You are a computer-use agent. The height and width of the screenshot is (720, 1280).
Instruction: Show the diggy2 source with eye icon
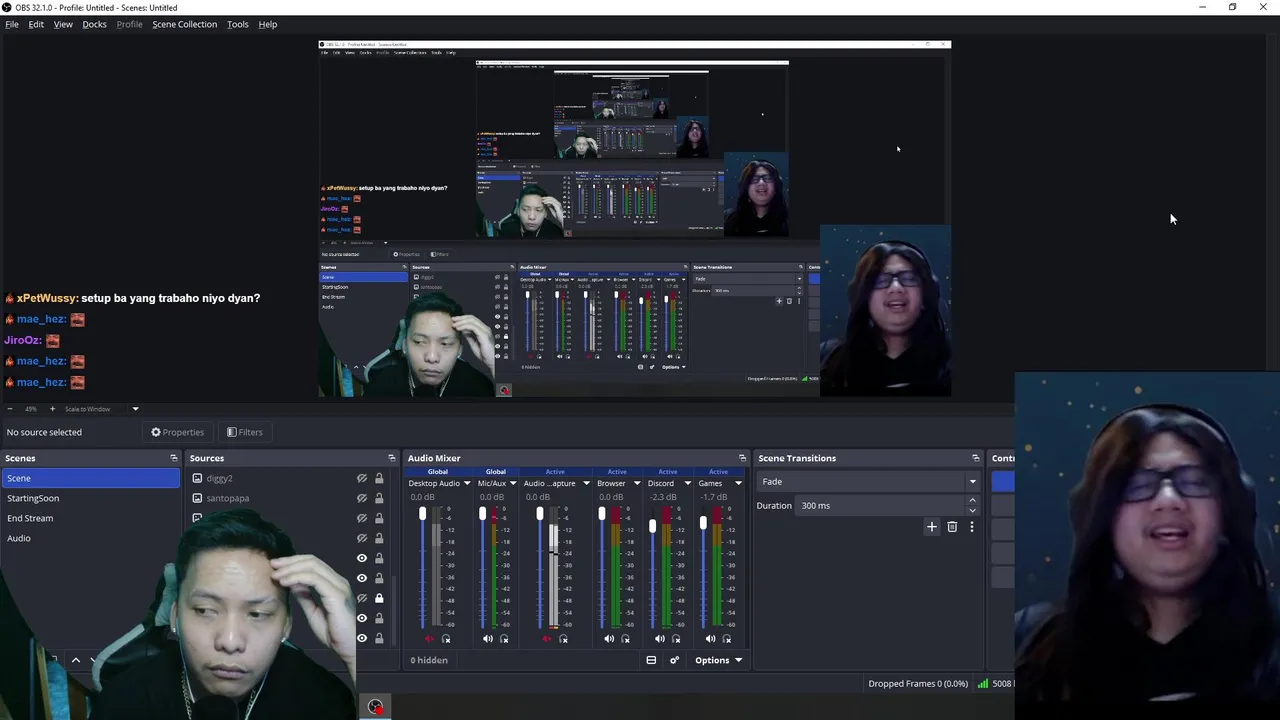coord(362,478)
